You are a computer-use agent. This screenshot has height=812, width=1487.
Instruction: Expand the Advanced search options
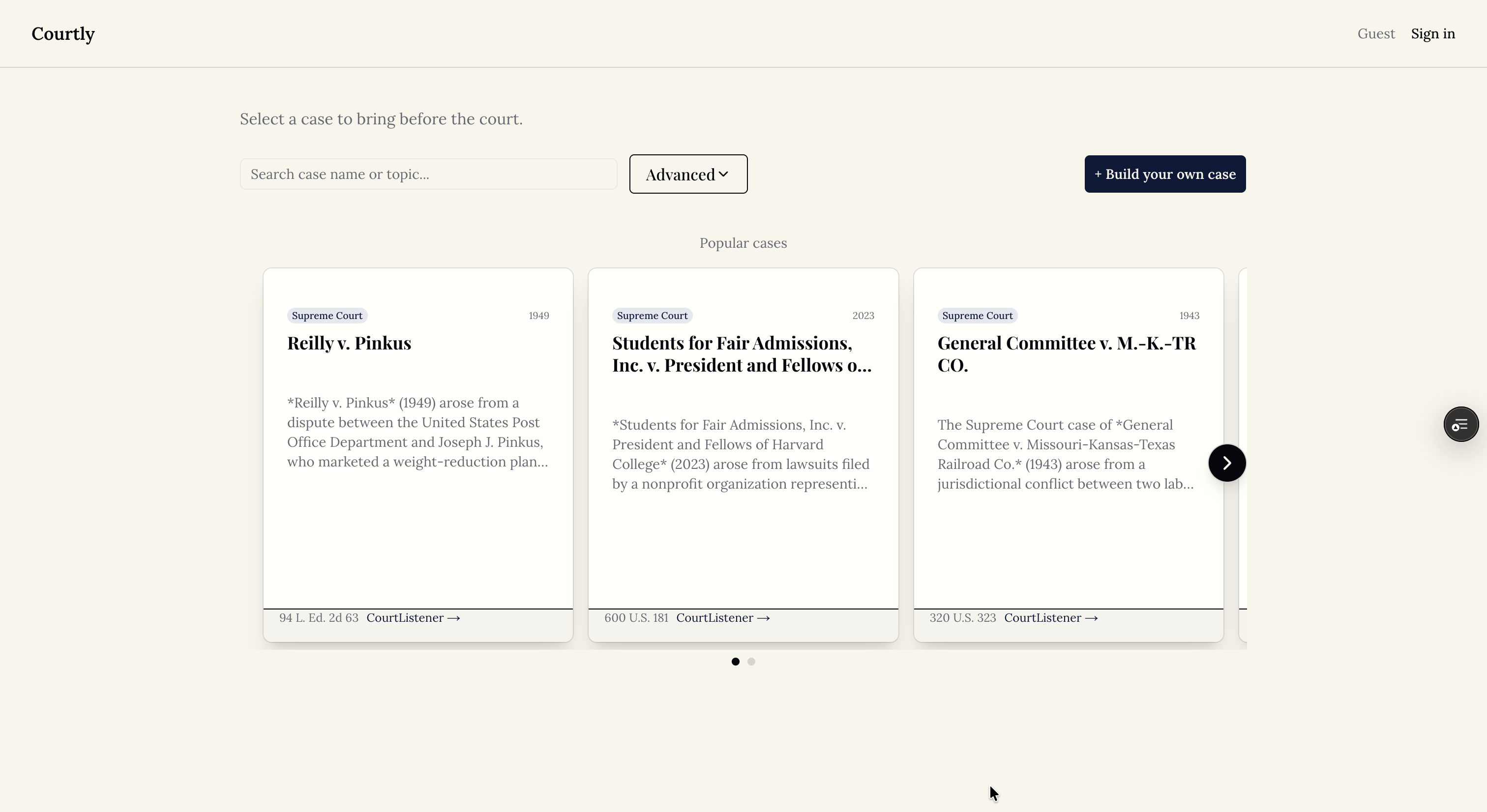click(x=688, y=174)
